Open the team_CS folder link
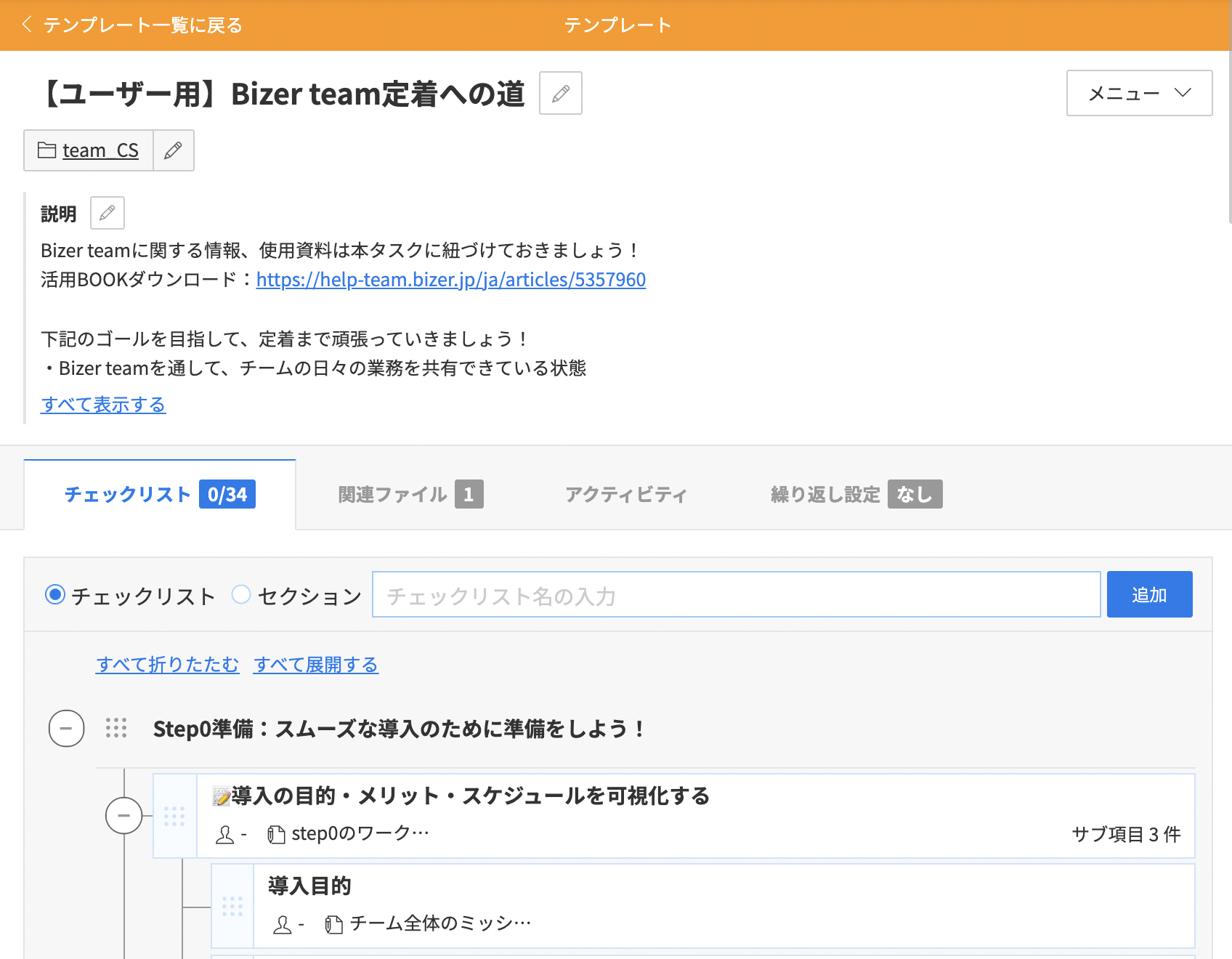The height and width of the screenshot is (959, 1232). click(x=100, y=150)
